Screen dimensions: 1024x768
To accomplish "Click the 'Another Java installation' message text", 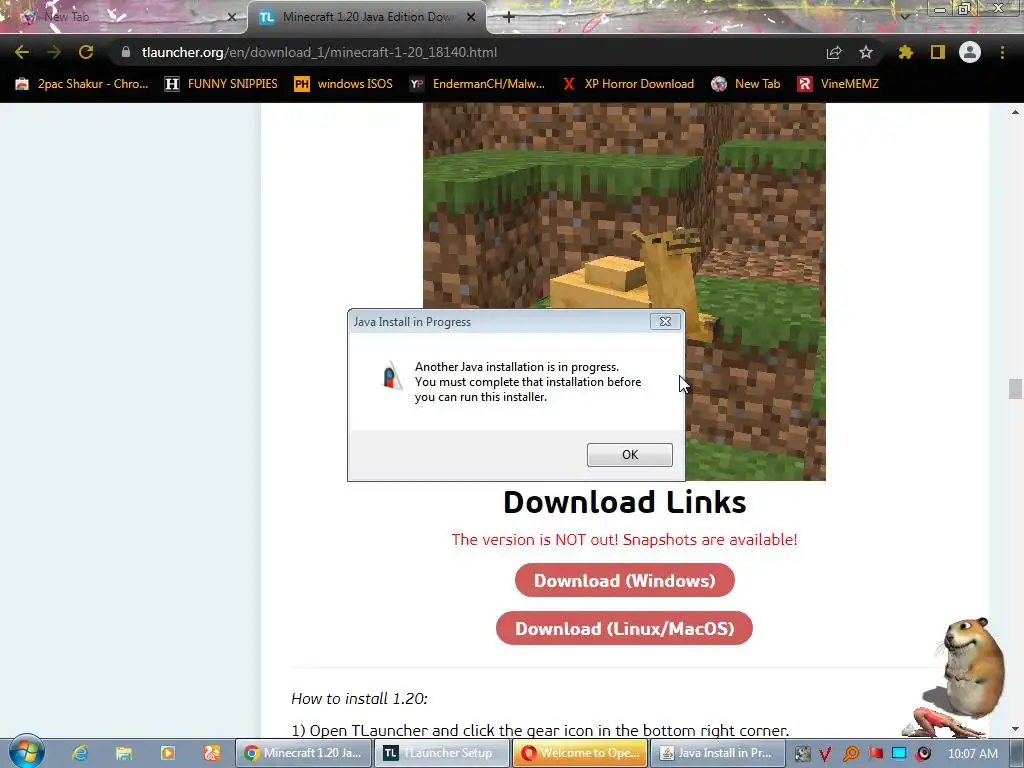I will coord(528,382).
